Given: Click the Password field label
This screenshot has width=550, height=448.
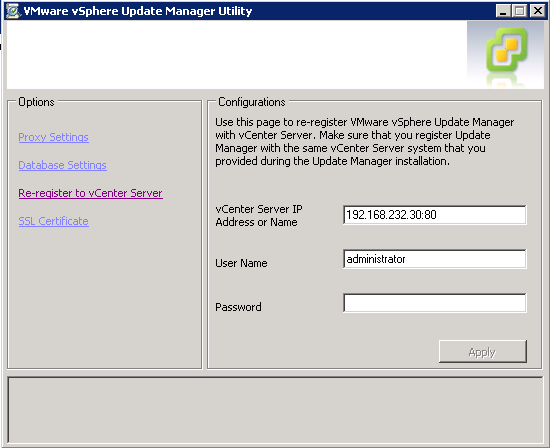Looking at the screenshot, I should [238, 307].
